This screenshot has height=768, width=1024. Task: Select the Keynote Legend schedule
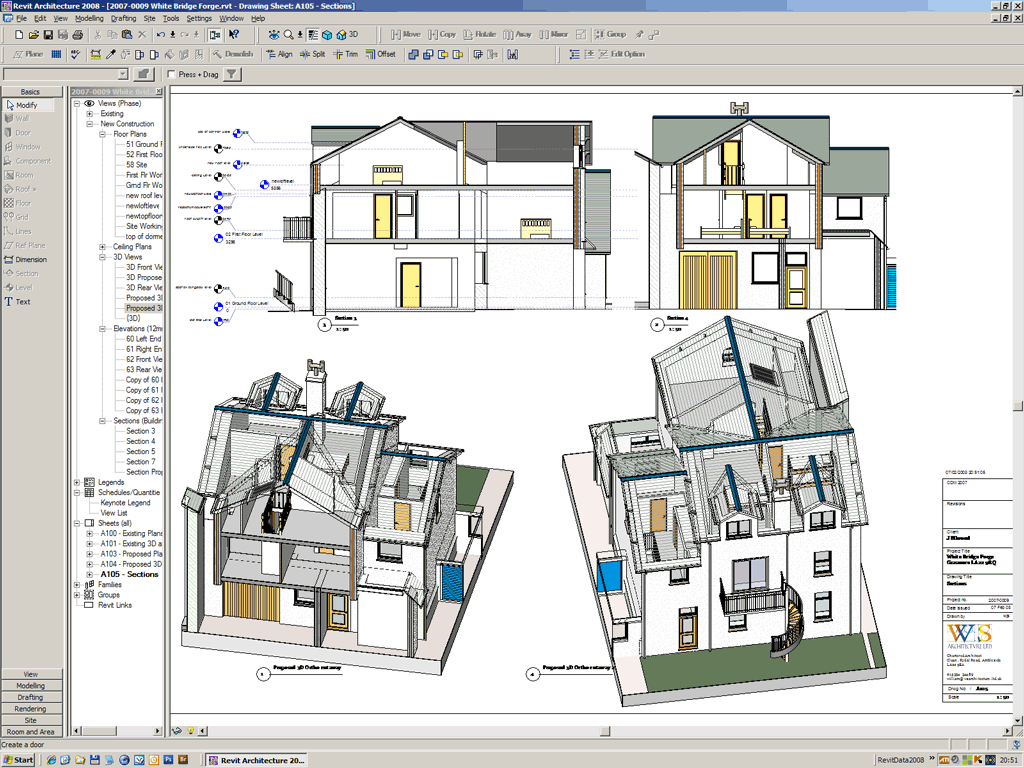pyautogui.click(x=125, y=503)
